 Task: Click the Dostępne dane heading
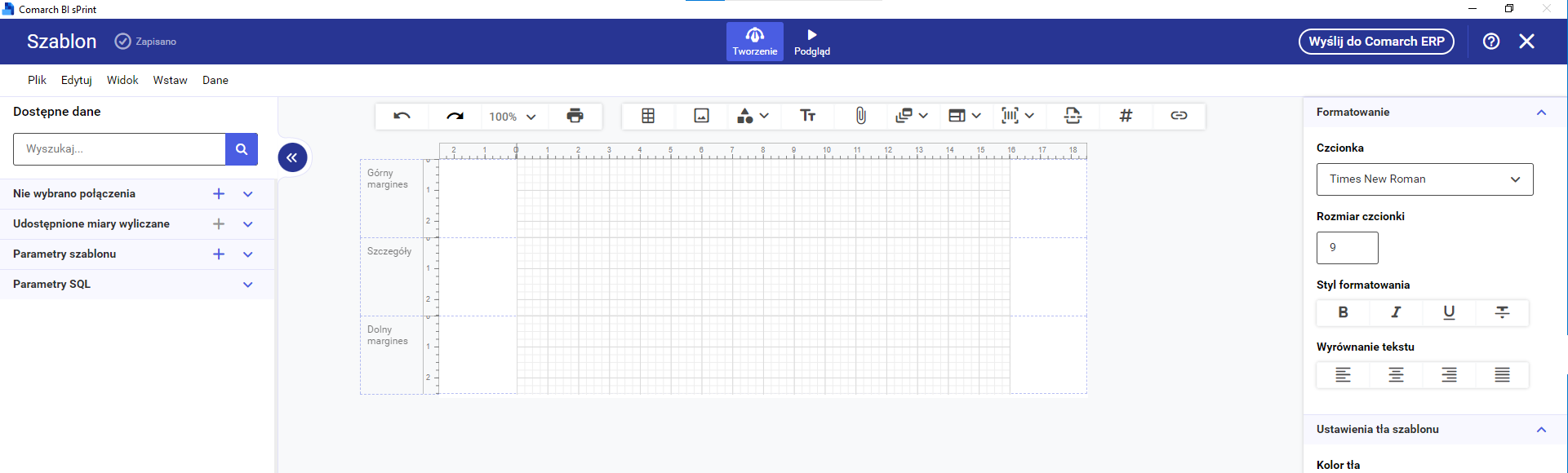(57, 112)
